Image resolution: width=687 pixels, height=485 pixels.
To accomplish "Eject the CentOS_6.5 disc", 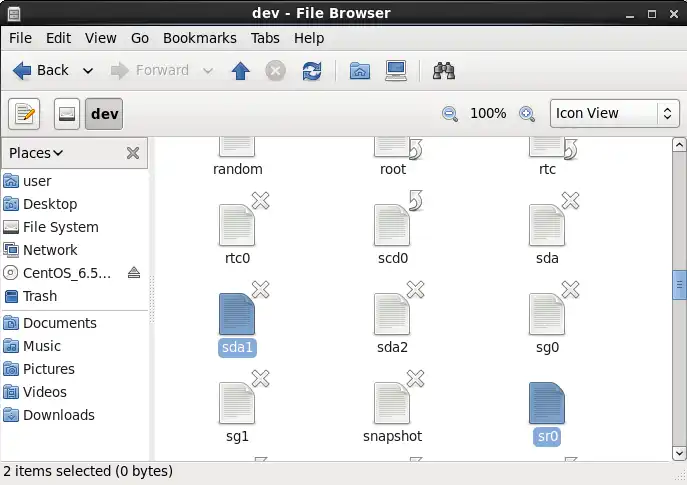I will pos(134,273).
